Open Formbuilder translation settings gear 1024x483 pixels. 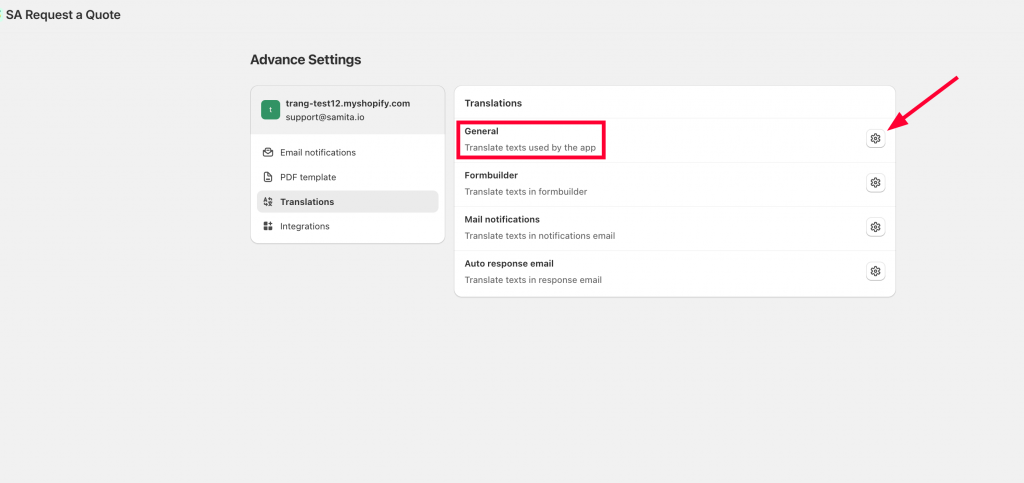click(x=875, y=183)
